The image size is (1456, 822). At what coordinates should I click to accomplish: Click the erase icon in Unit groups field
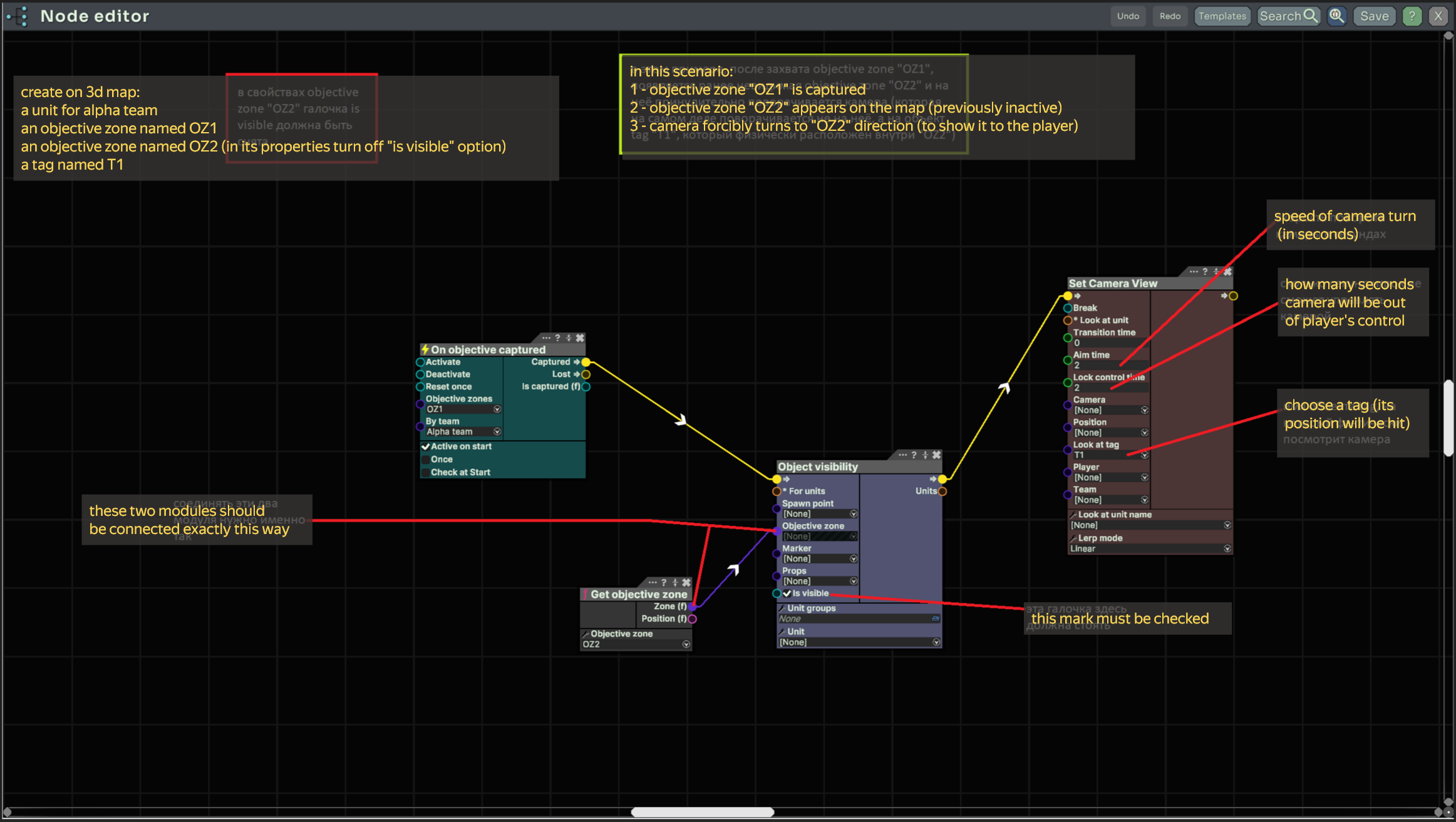(935, 619)
